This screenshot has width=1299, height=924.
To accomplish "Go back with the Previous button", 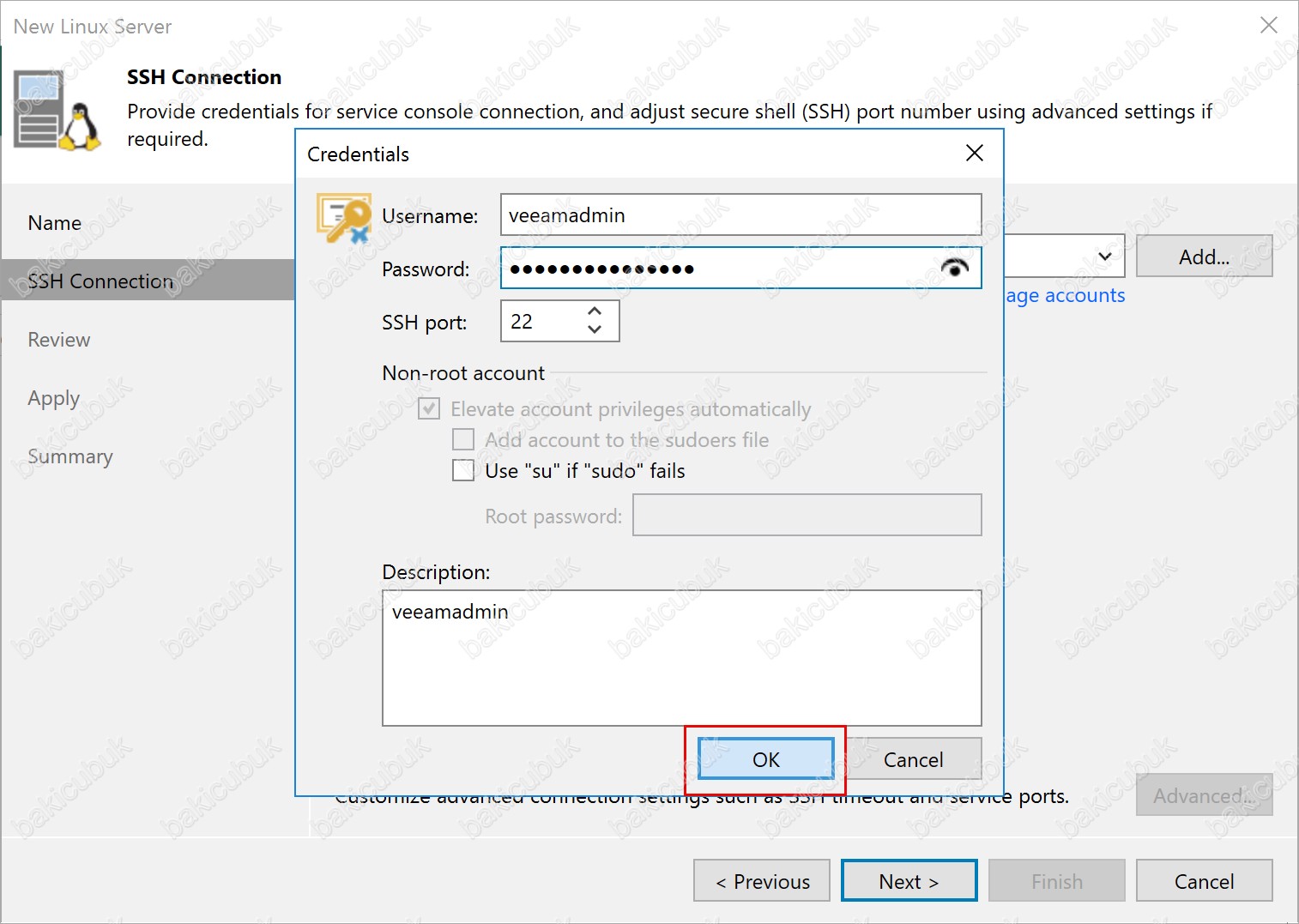I will [762, 881].
